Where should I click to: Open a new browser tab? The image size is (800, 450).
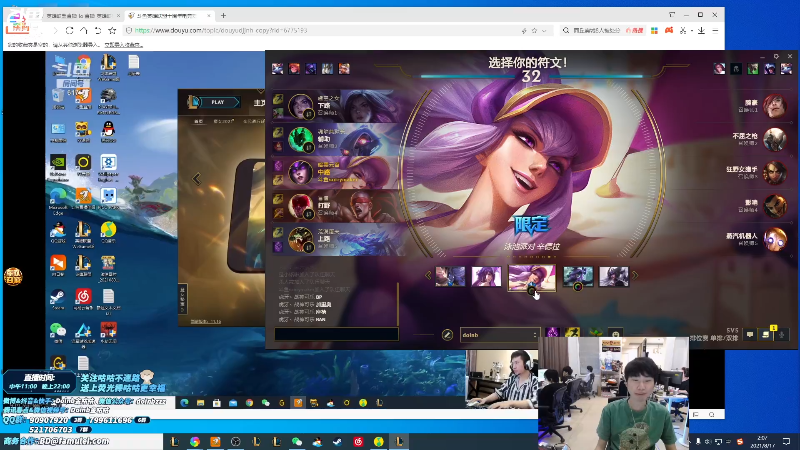[x=223, y=16]
